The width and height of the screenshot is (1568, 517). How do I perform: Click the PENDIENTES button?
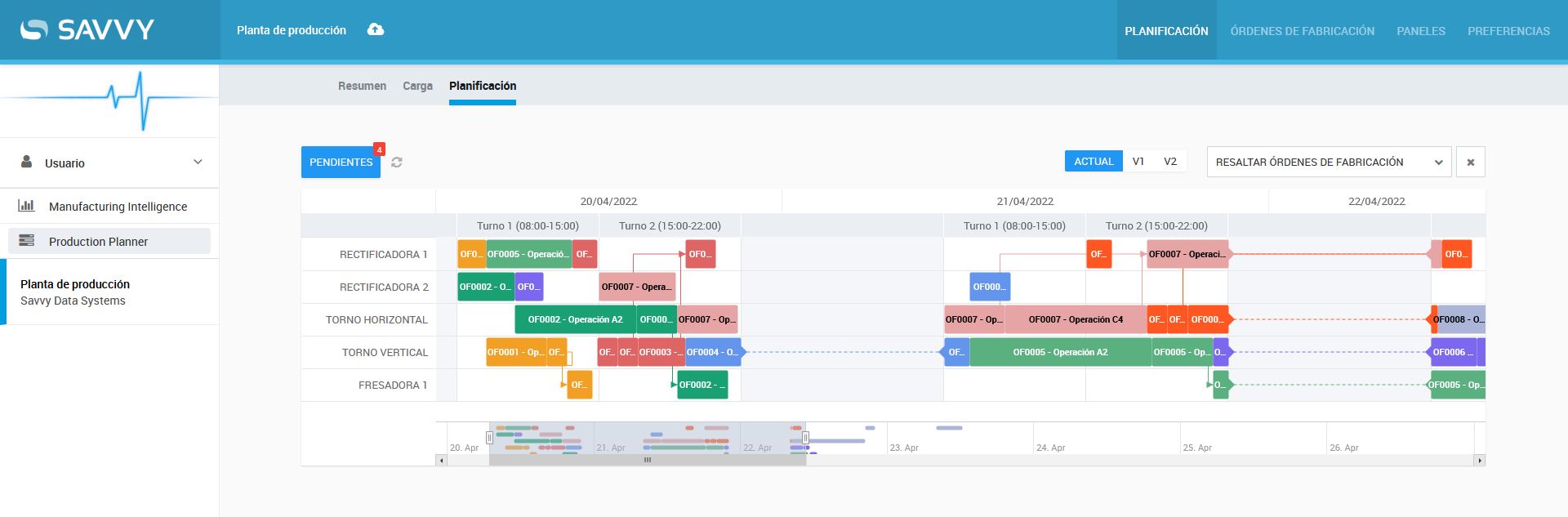coord(341,162)
